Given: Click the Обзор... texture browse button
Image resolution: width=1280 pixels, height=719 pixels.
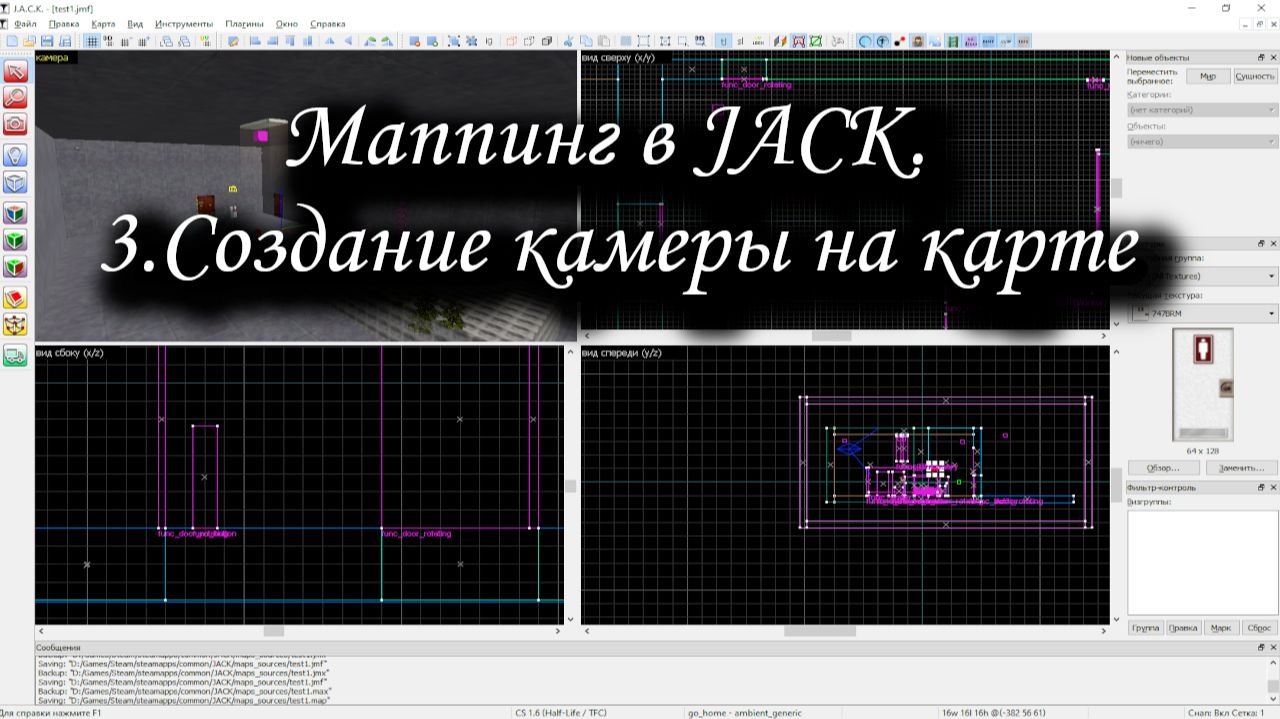Looking at the screenshot, I should click(x=1164, y=468).
